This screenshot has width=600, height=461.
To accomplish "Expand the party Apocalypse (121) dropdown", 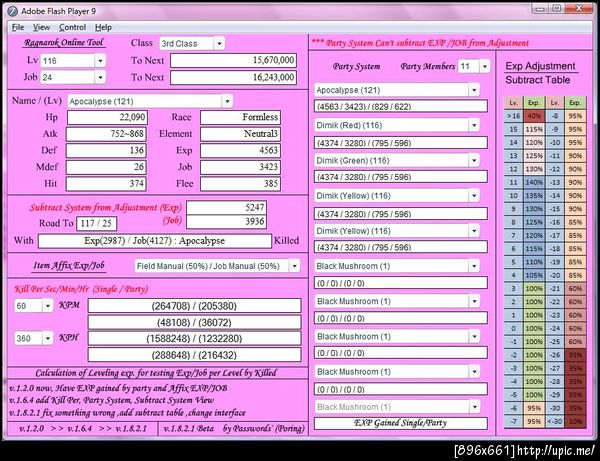I will coord(474,90).
